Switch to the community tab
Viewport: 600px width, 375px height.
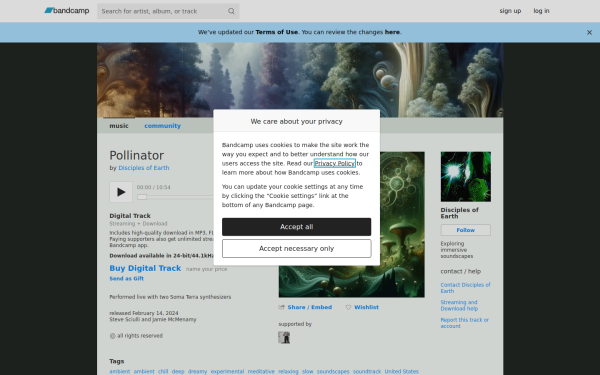pos(162,126)
